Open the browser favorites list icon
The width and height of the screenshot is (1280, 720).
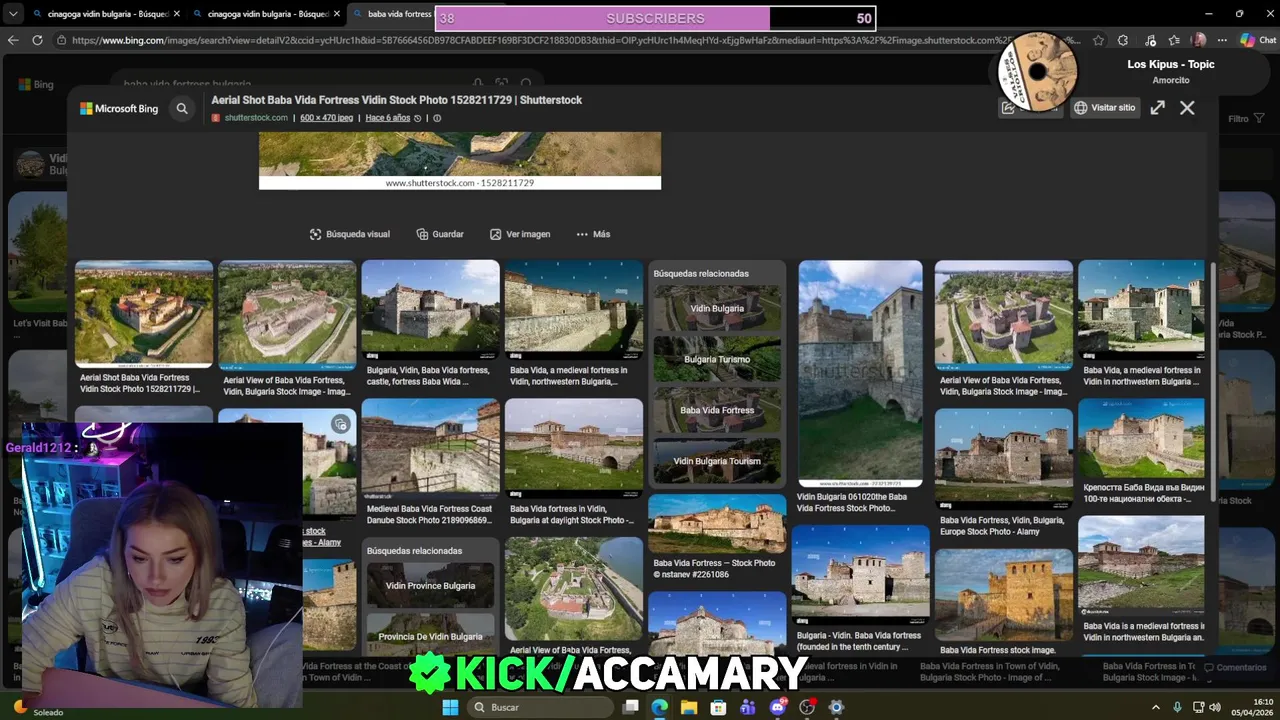pos(1174,40)
